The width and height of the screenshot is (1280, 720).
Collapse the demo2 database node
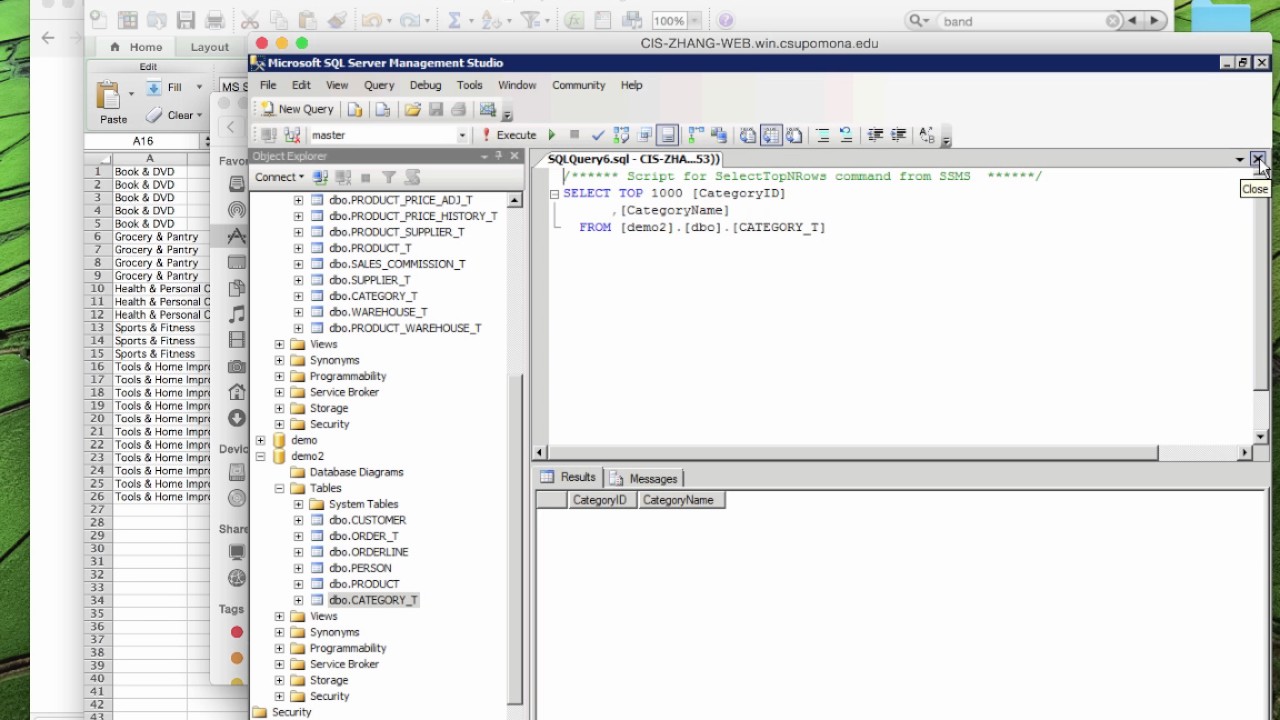tap(260, 456)
